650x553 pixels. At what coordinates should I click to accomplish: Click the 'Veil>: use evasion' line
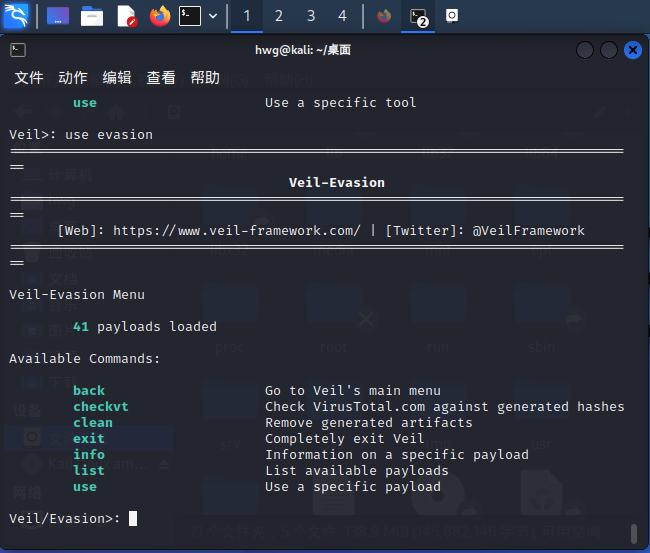point(81,135)
